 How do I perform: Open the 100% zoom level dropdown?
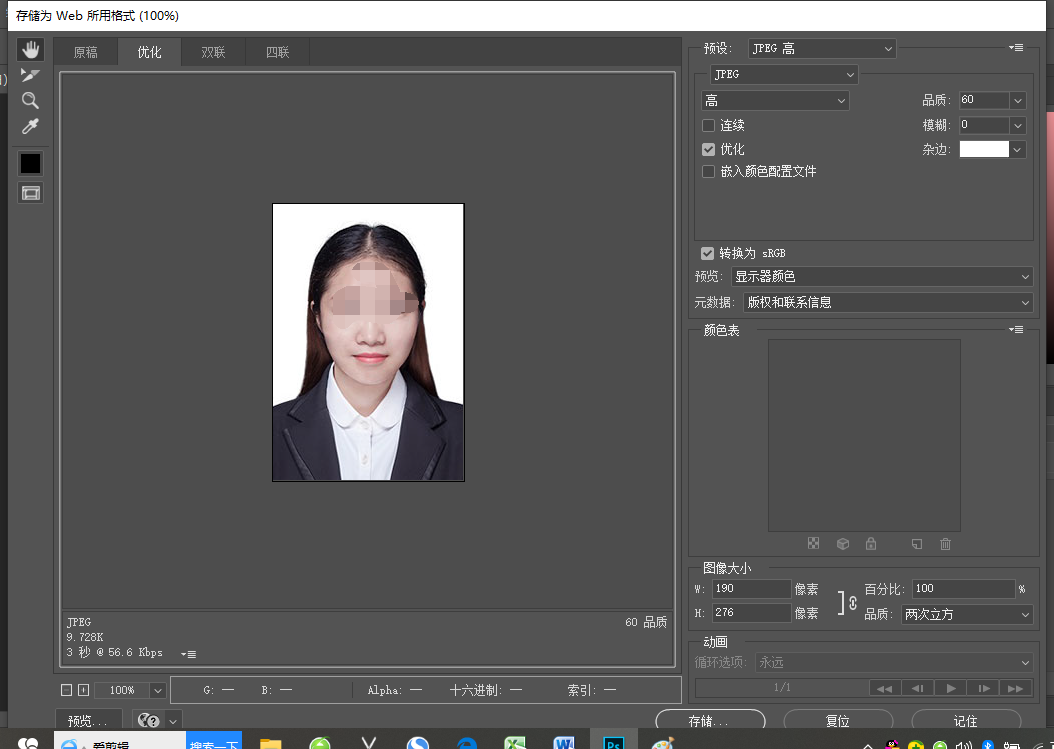coord(157,691)
